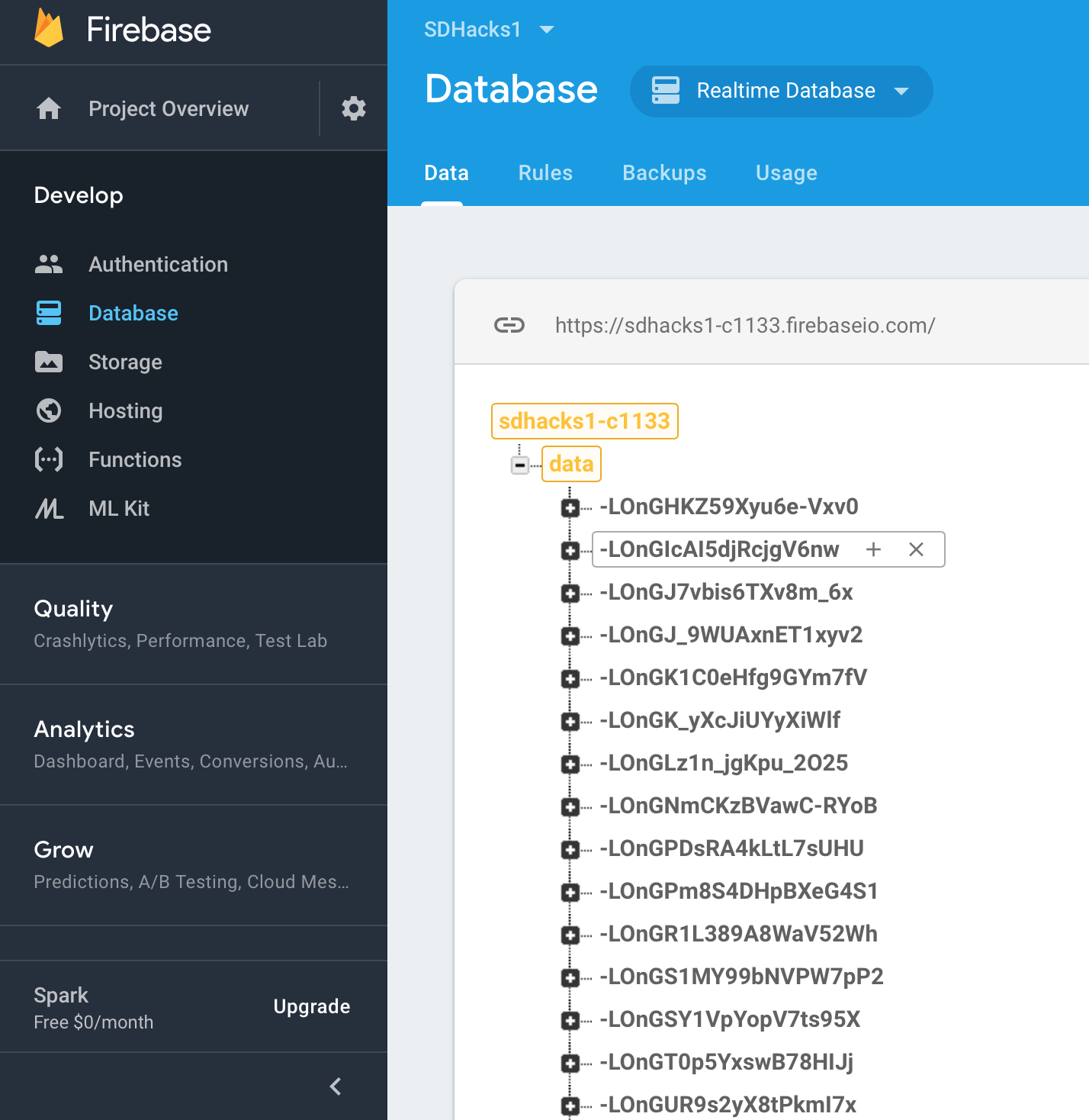1089x1120 pixels.
Task: Expand node -LOnGK_yXcJiUYyXiWlf
Action: [x=570, y=722]
